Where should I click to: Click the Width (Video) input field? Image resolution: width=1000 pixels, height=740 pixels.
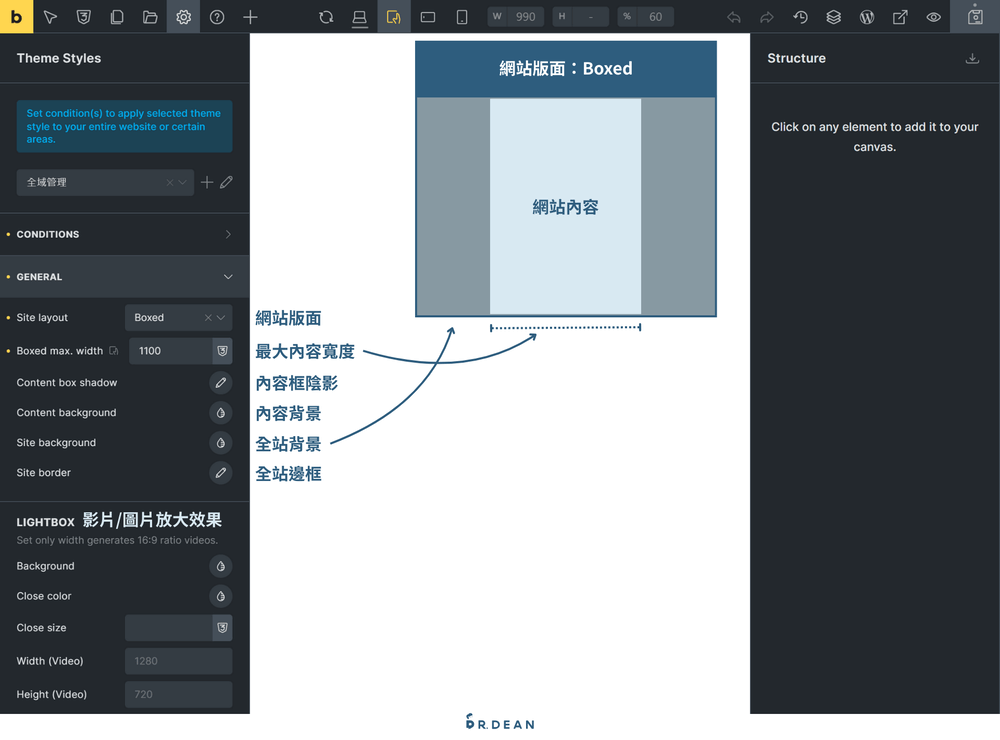[178, 661]
